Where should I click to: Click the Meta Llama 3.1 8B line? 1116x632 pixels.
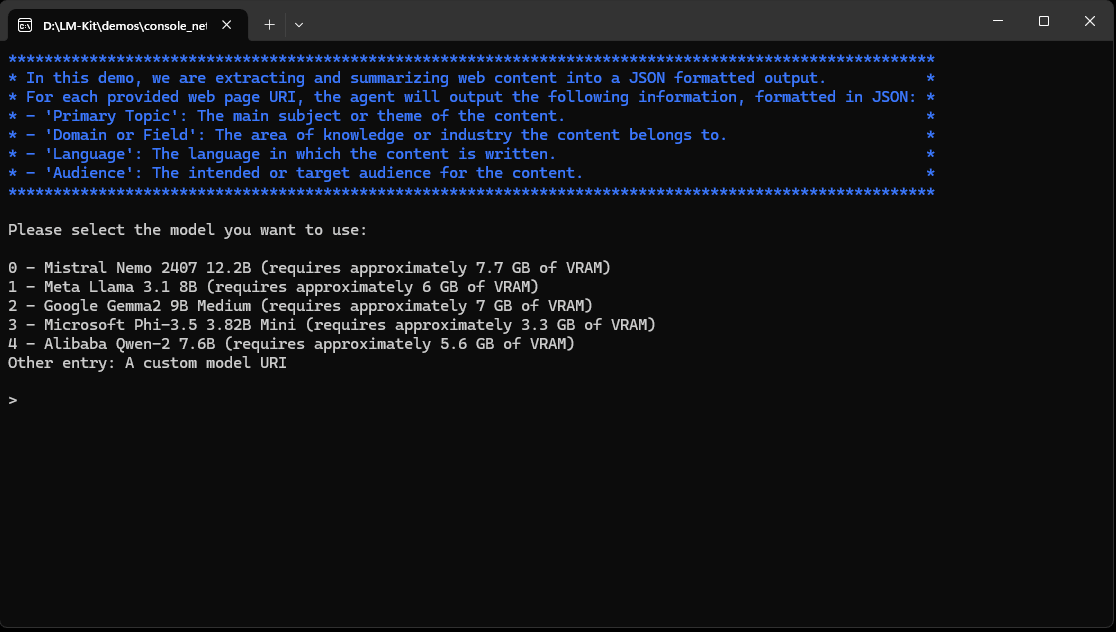[x=273, y=287]
